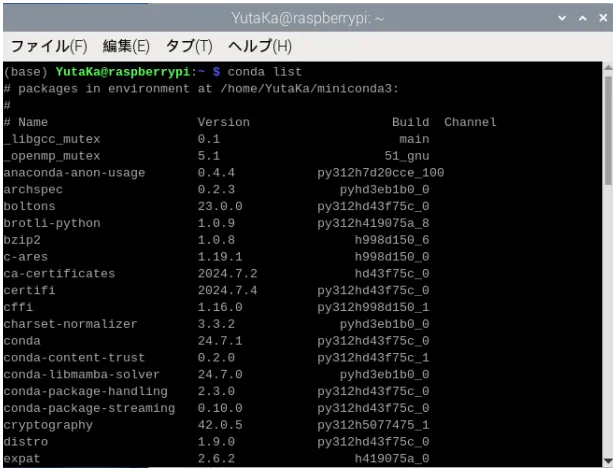Click version 1.9.0 of distro
The height and width of the screenshot is (471, 616).
coord(216,442)
